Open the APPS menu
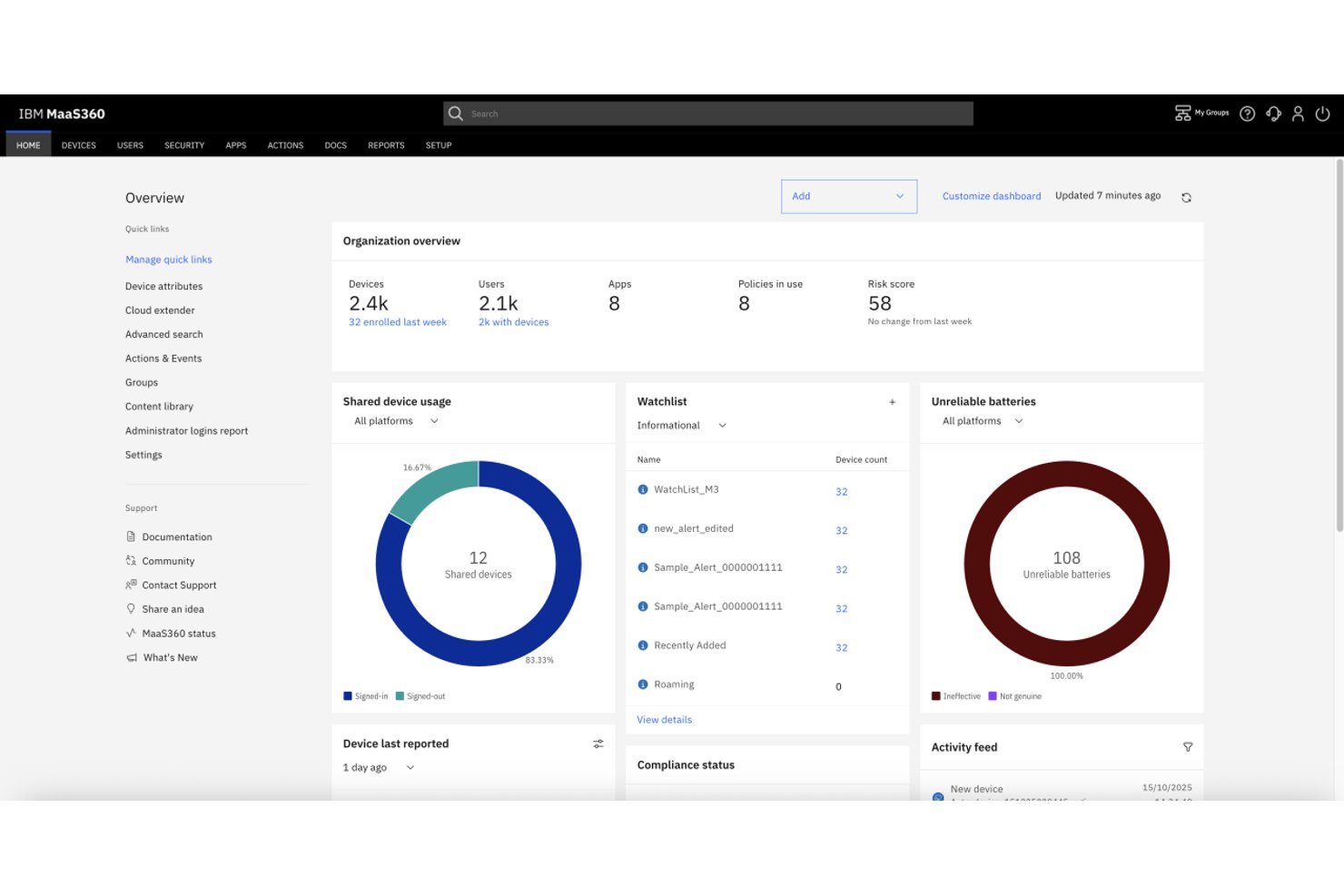The height and width of the screenshot is (896, 1344). click(236, 145)
